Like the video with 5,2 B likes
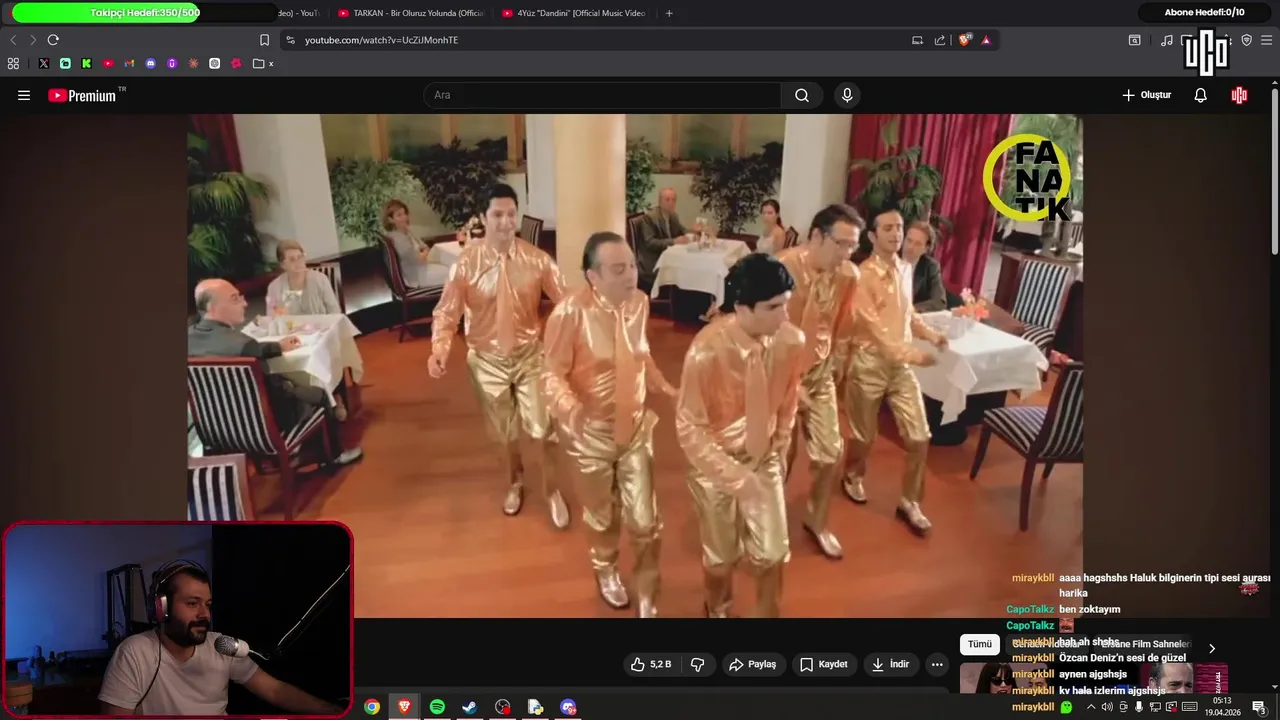 point(651,664)
